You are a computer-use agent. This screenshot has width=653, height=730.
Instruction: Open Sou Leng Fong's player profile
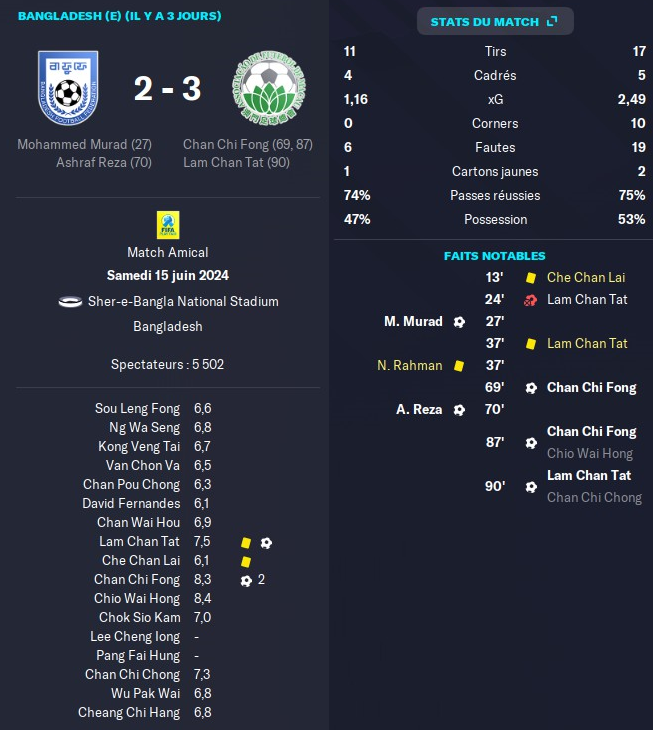point(137,408)
